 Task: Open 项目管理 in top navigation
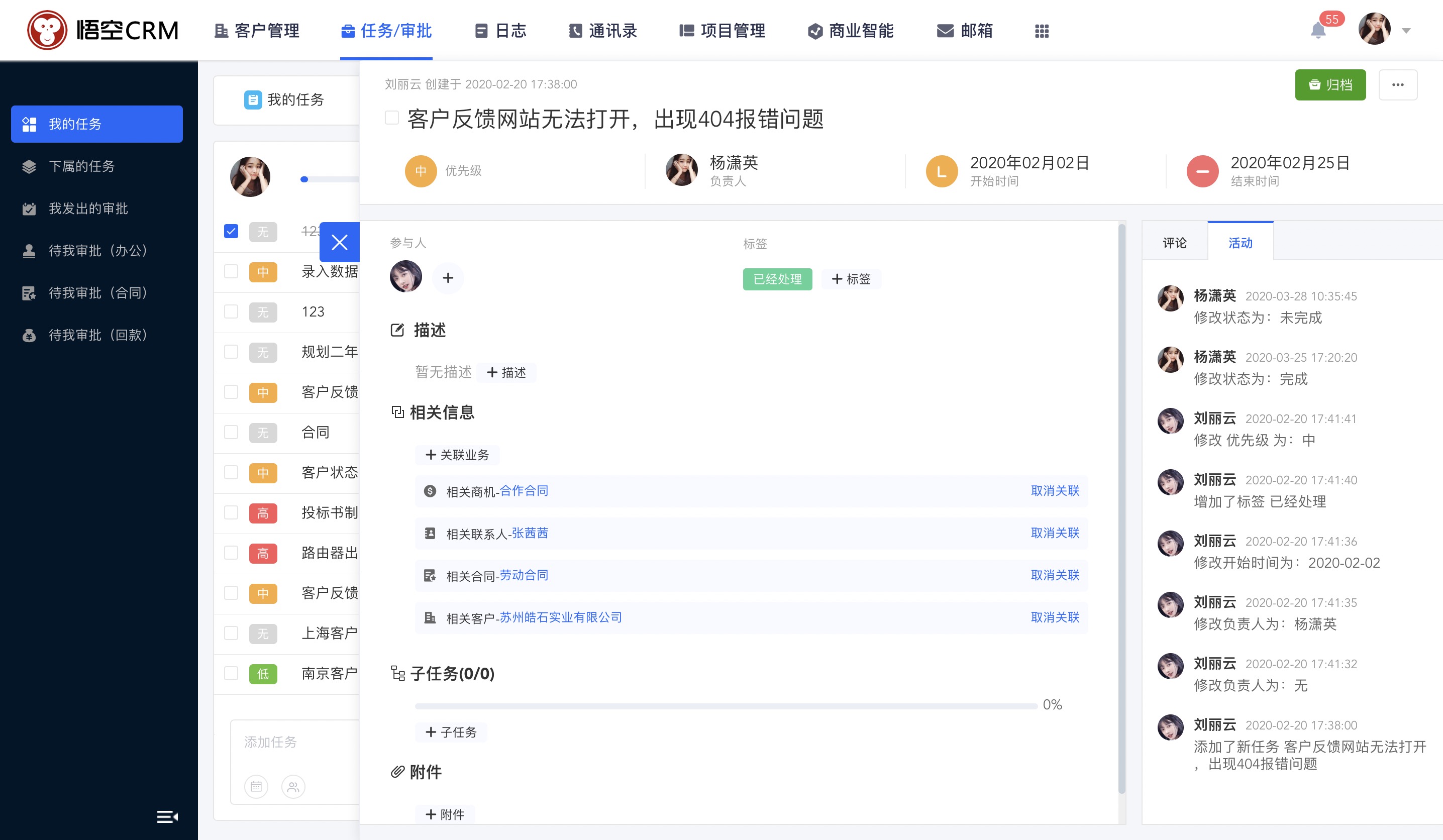point(721,30)
